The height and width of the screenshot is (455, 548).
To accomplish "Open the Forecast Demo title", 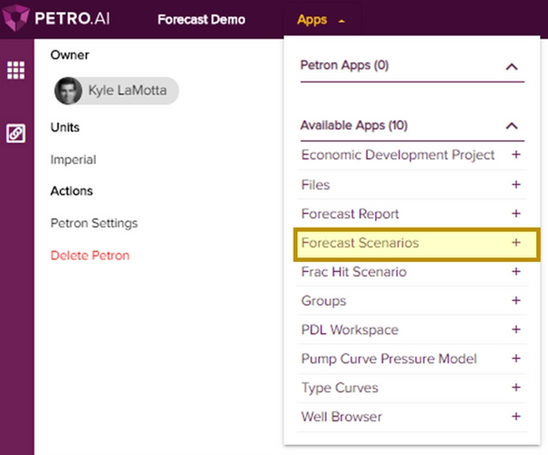I will click(x=201, y=19).
